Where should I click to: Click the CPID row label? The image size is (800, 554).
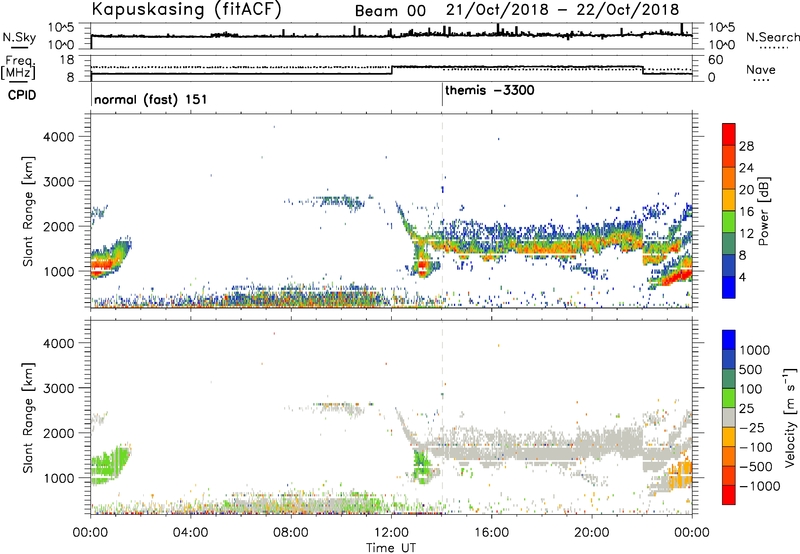22,95
